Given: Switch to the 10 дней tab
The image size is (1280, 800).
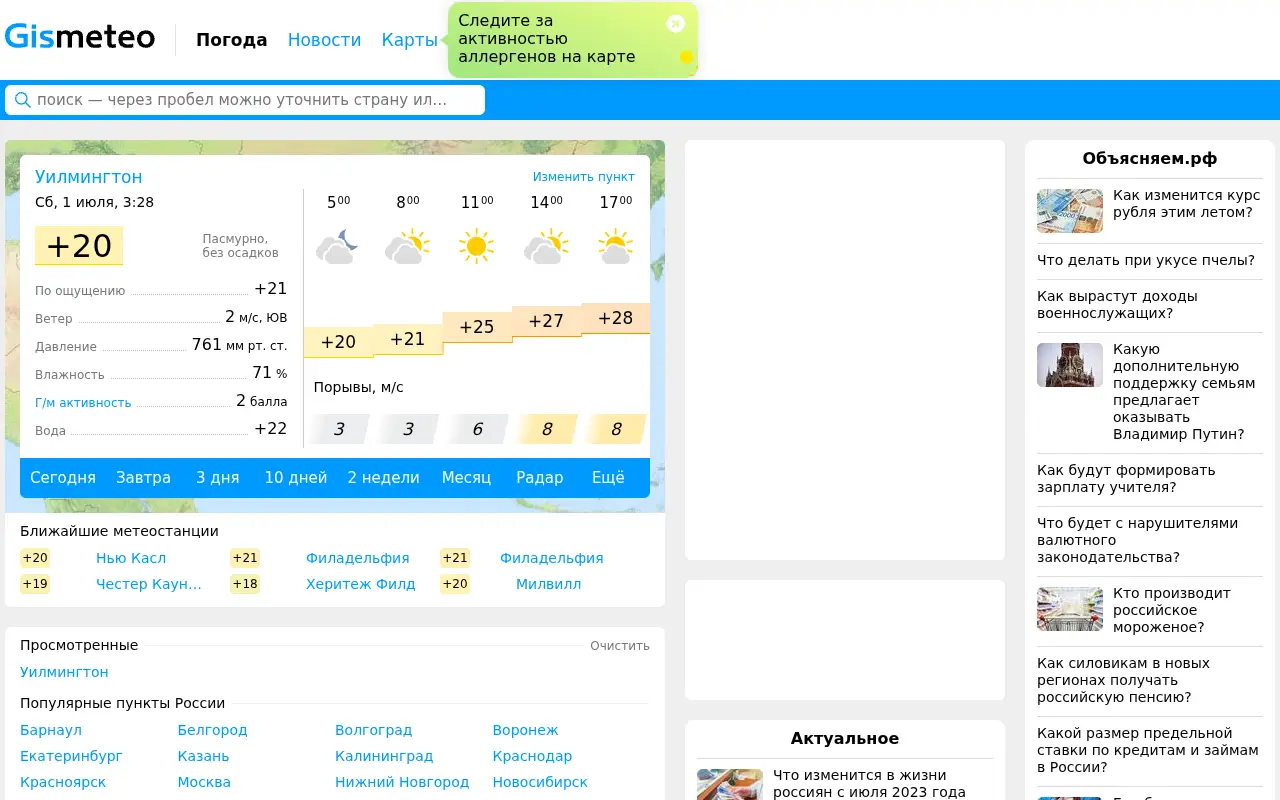Looking at the screenshot, I should pyautogui.click(x=296, y=478).
